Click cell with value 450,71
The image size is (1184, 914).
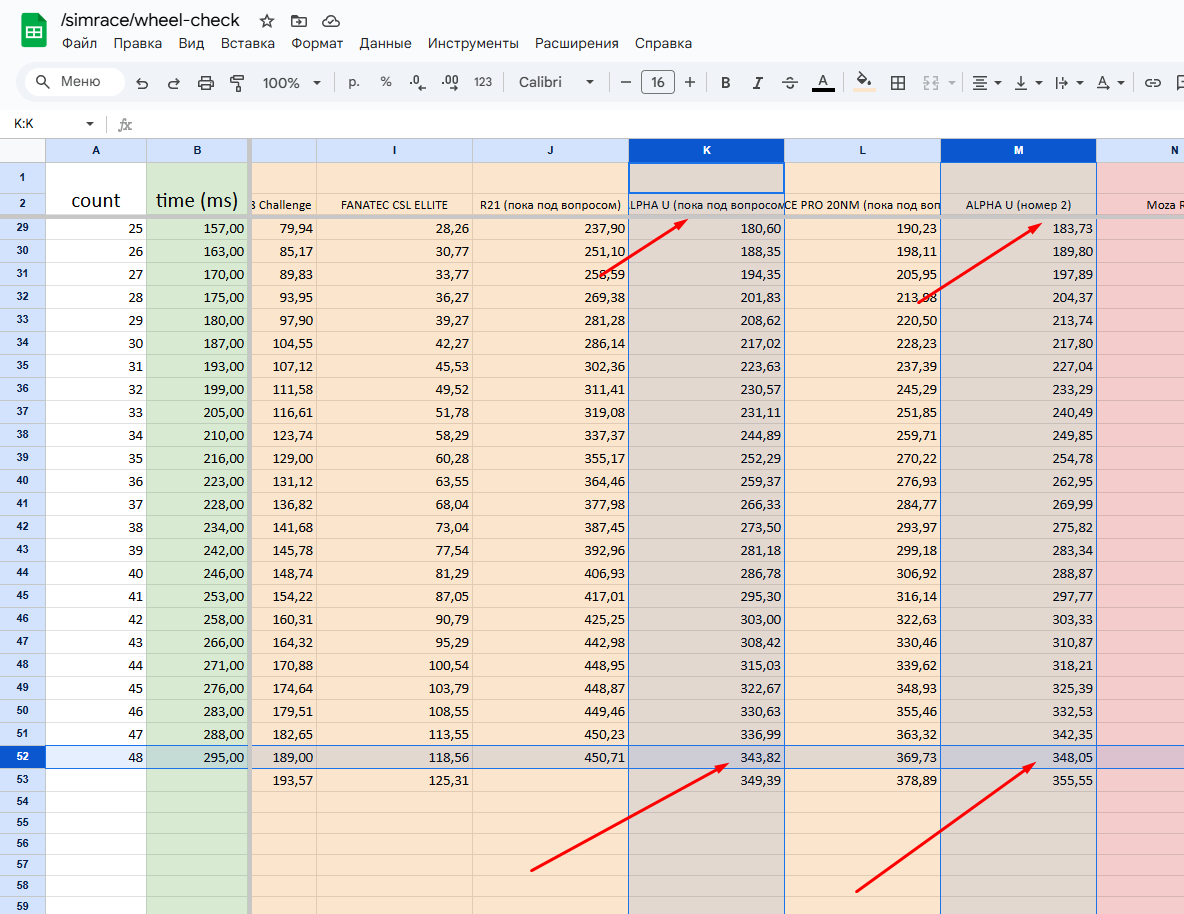click(550, 757)
